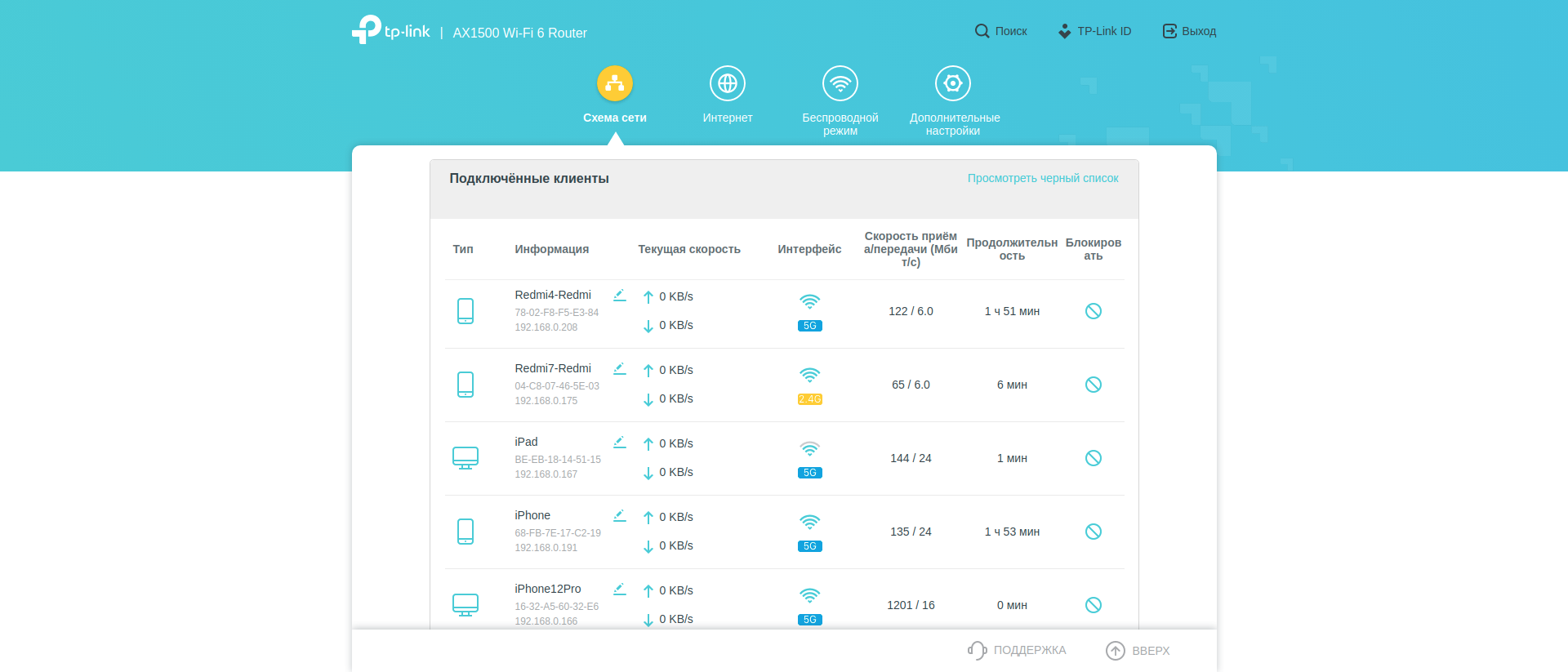
Task: Click the ПОДДЕРЖКА support link
Action: (x=1018, y=650)
